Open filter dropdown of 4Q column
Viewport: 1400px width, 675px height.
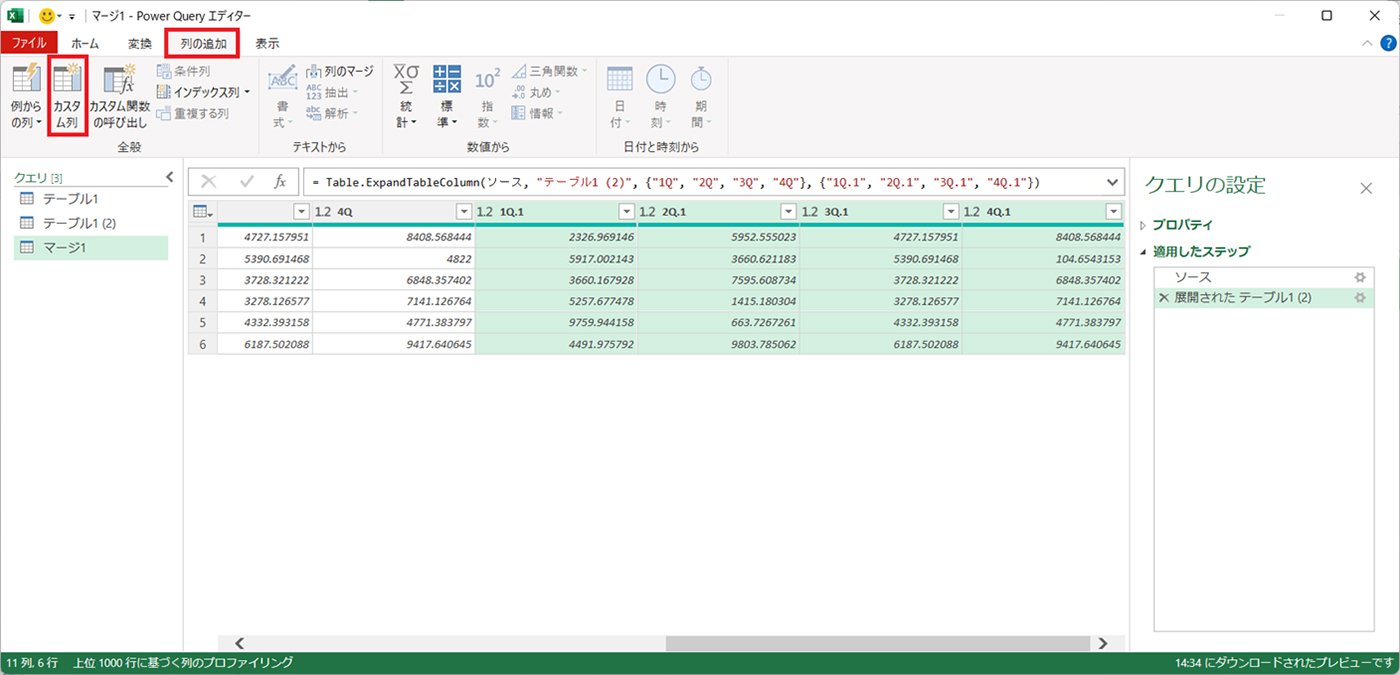[x=464, y=212]
